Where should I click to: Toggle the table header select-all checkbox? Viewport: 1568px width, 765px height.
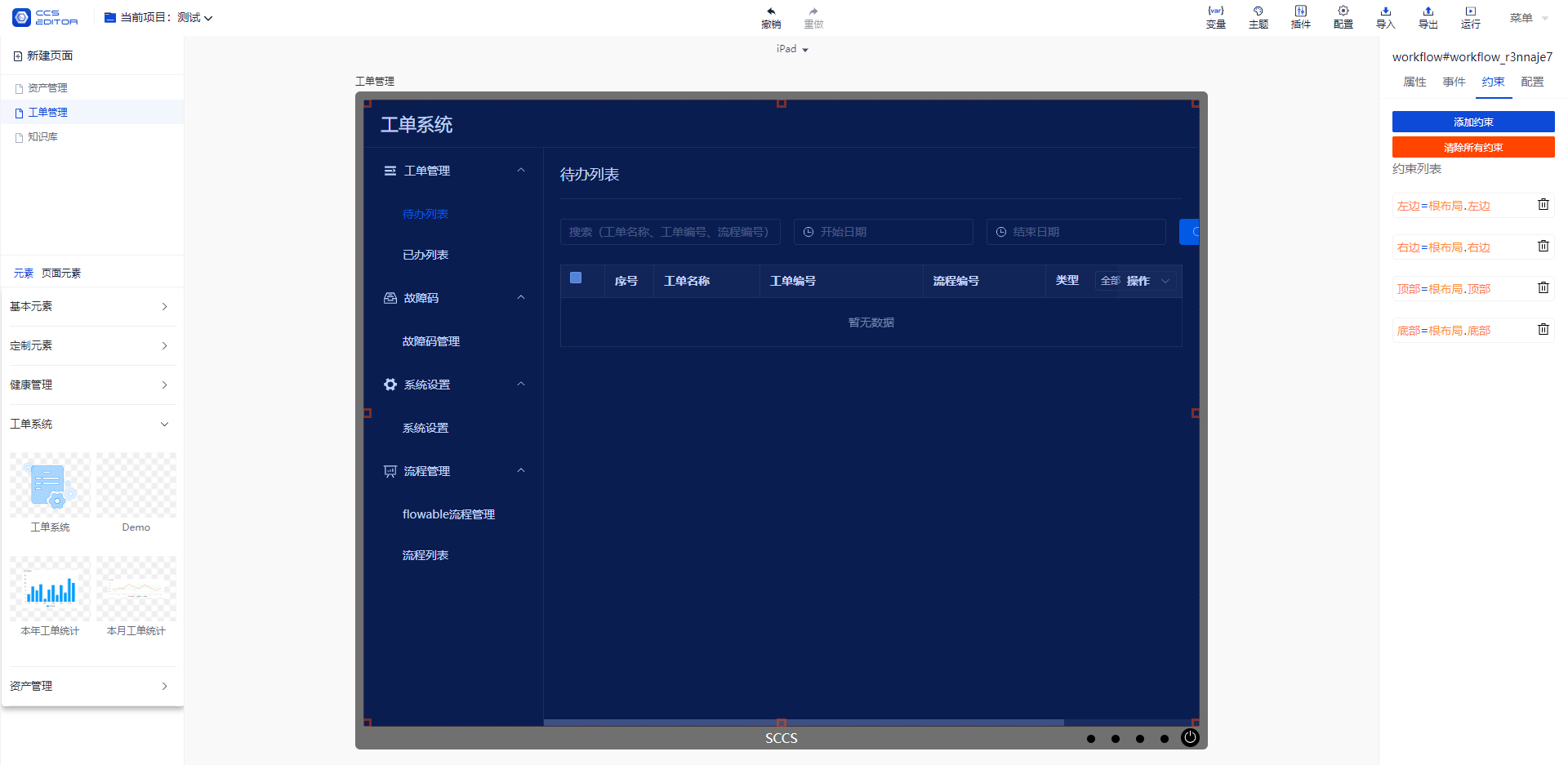[576, 278]
